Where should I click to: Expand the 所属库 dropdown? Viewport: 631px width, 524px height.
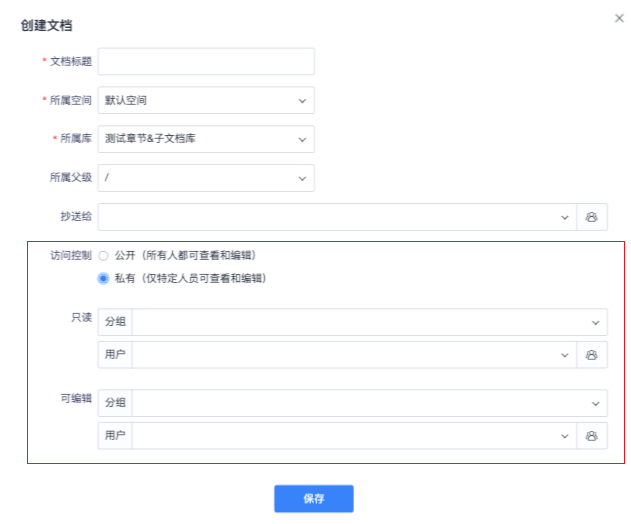click(x=206, y=139)
